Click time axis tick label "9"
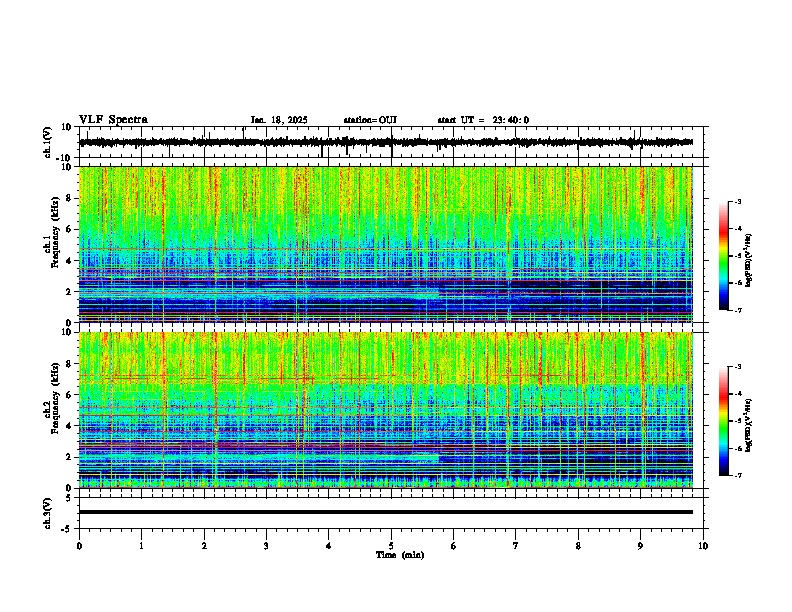Image resolution: width=792 pixels, height=612 pixels. pos(640,546)
